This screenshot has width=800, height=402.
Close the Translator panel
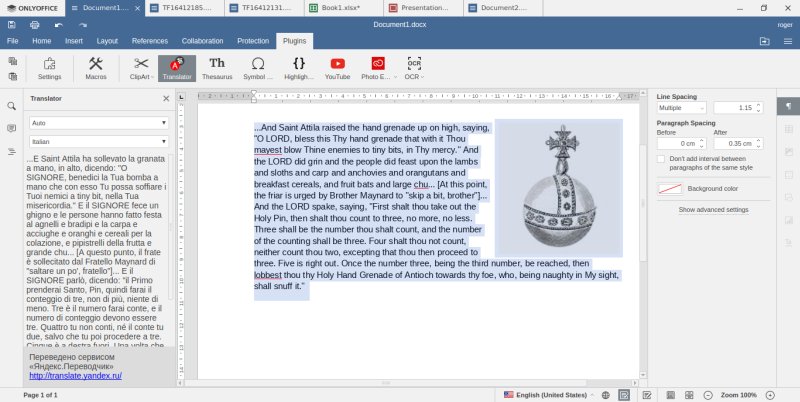tap(166, 98)
